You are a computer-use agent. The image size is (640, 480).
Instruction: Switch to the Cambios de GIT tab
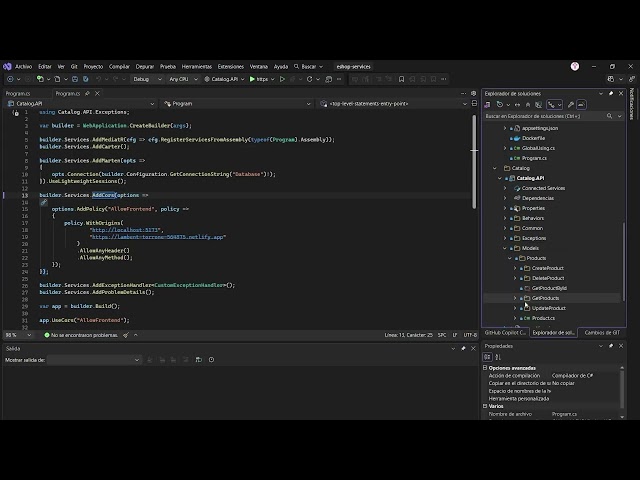point(602,333)
